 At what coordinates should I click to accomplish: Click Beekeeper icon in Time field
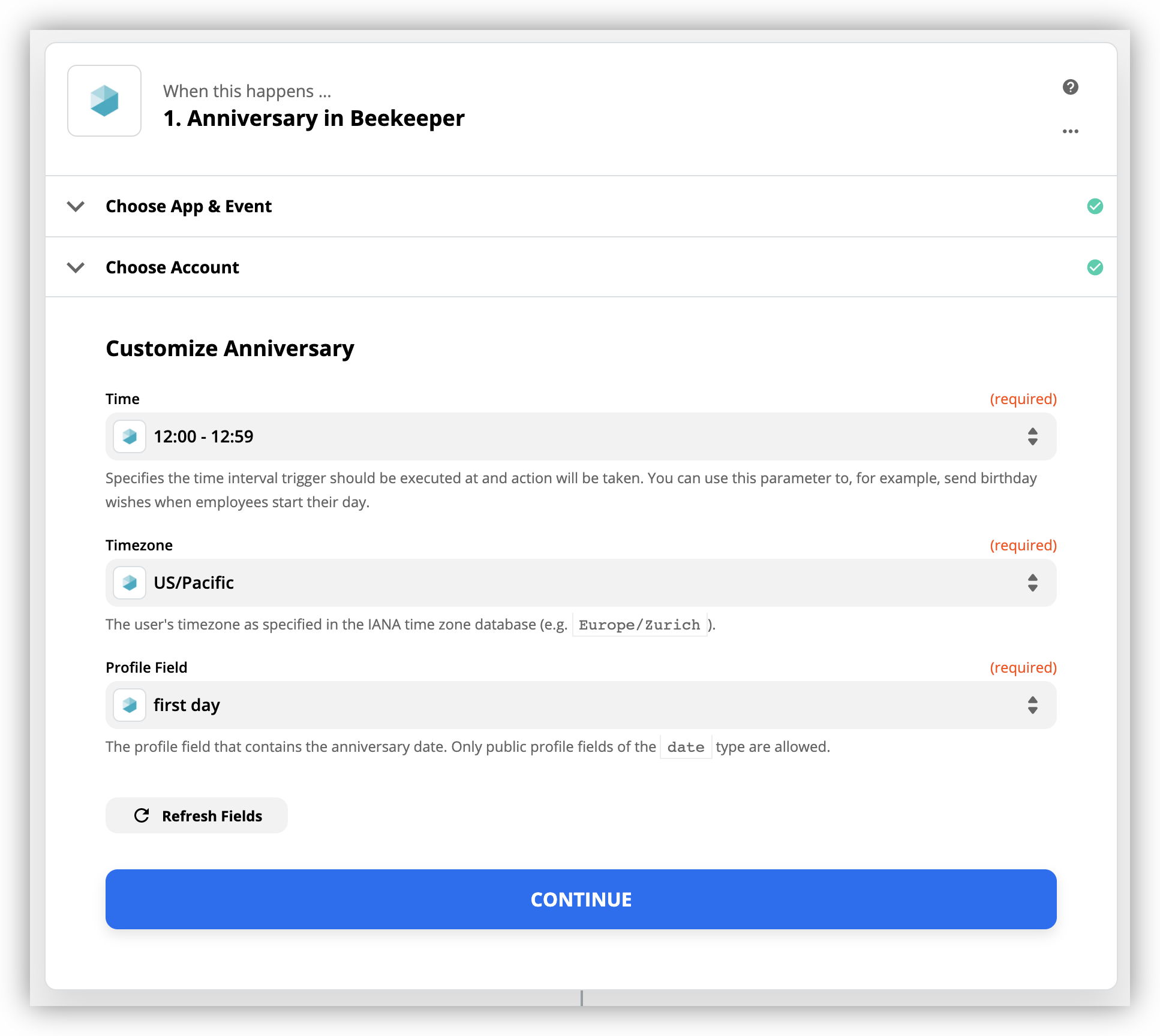click(130, 436)
